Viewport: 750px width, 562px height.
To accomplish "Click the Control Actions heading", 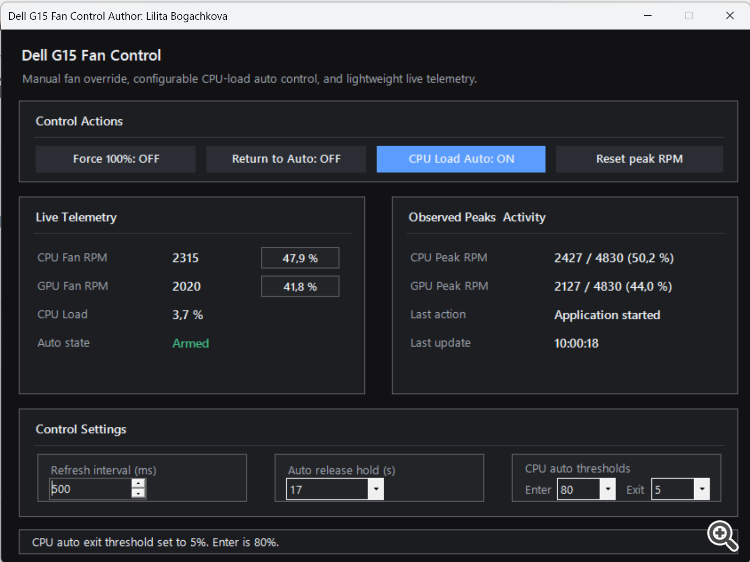I will 79,121.
